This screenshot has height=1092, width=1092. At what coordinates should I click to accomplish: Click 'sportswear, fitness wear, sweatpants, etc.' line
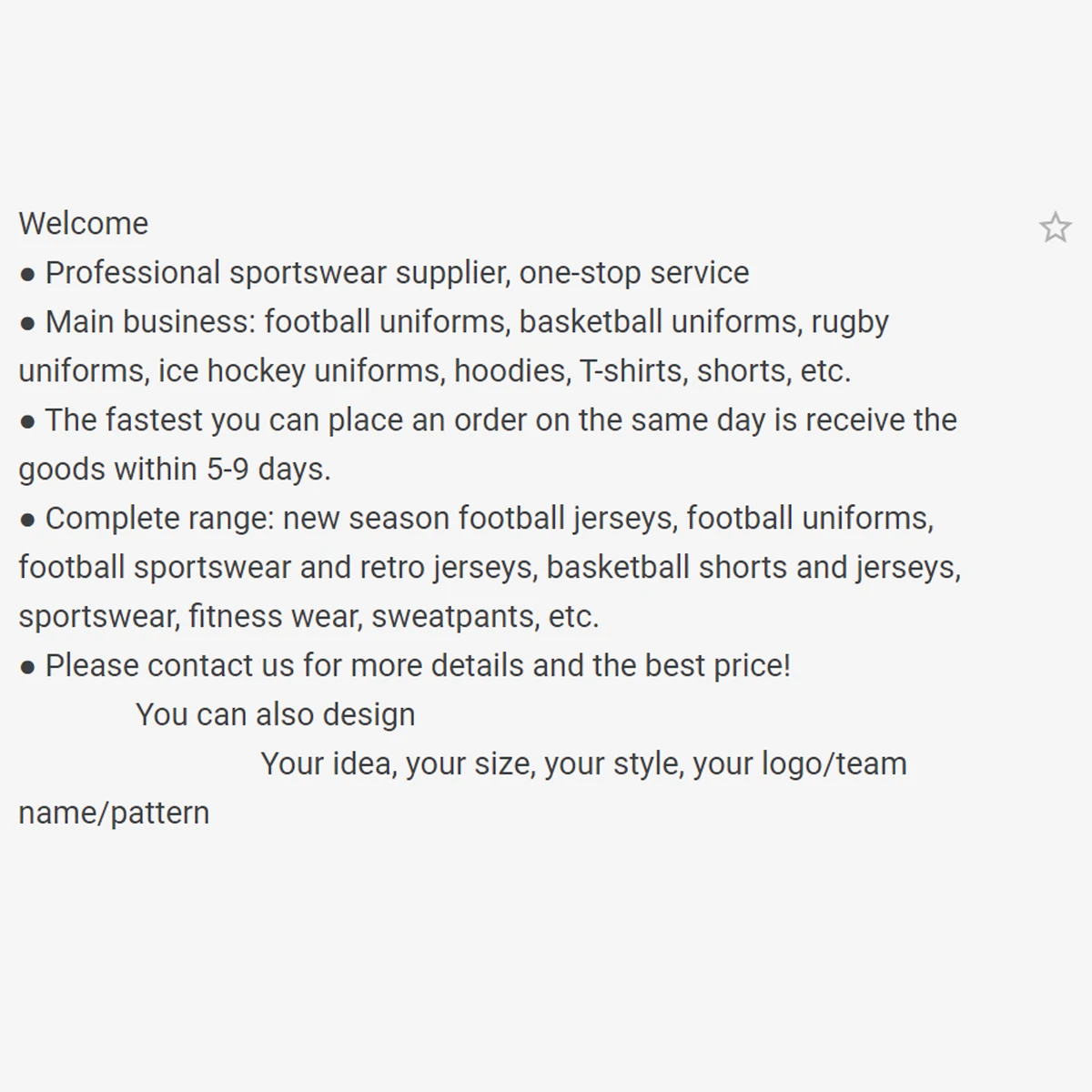pos(308,617)
